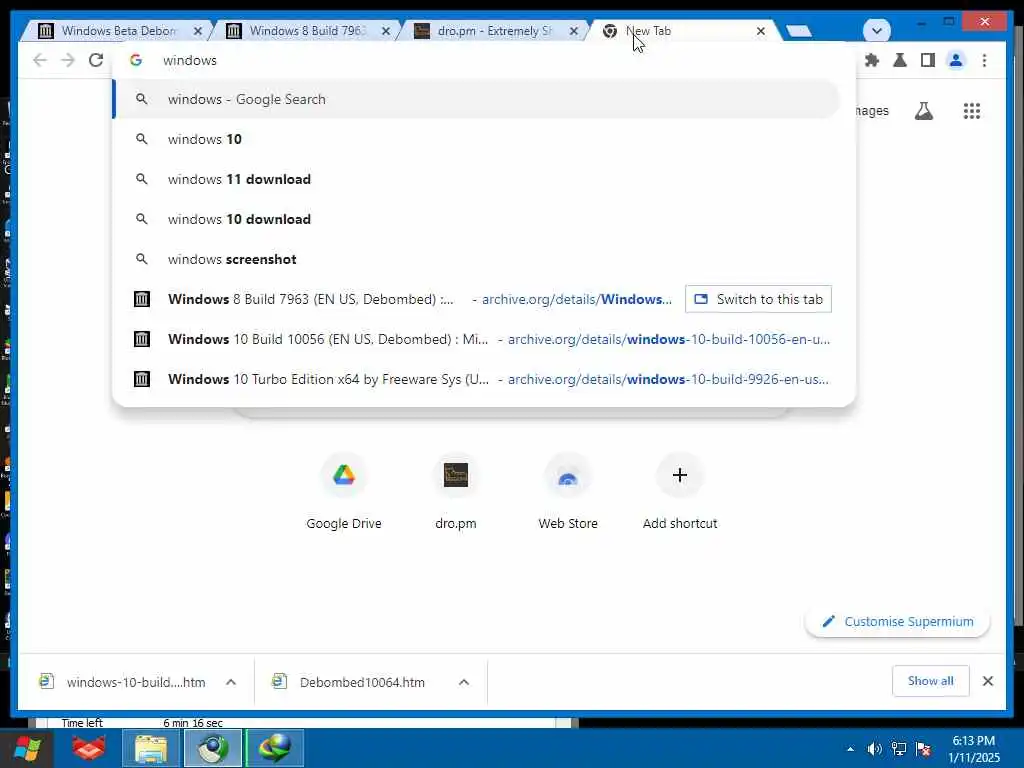The width and height of the screenshot is (1024, 768).
Task: Close the New Tab tab
Action: 761,31
